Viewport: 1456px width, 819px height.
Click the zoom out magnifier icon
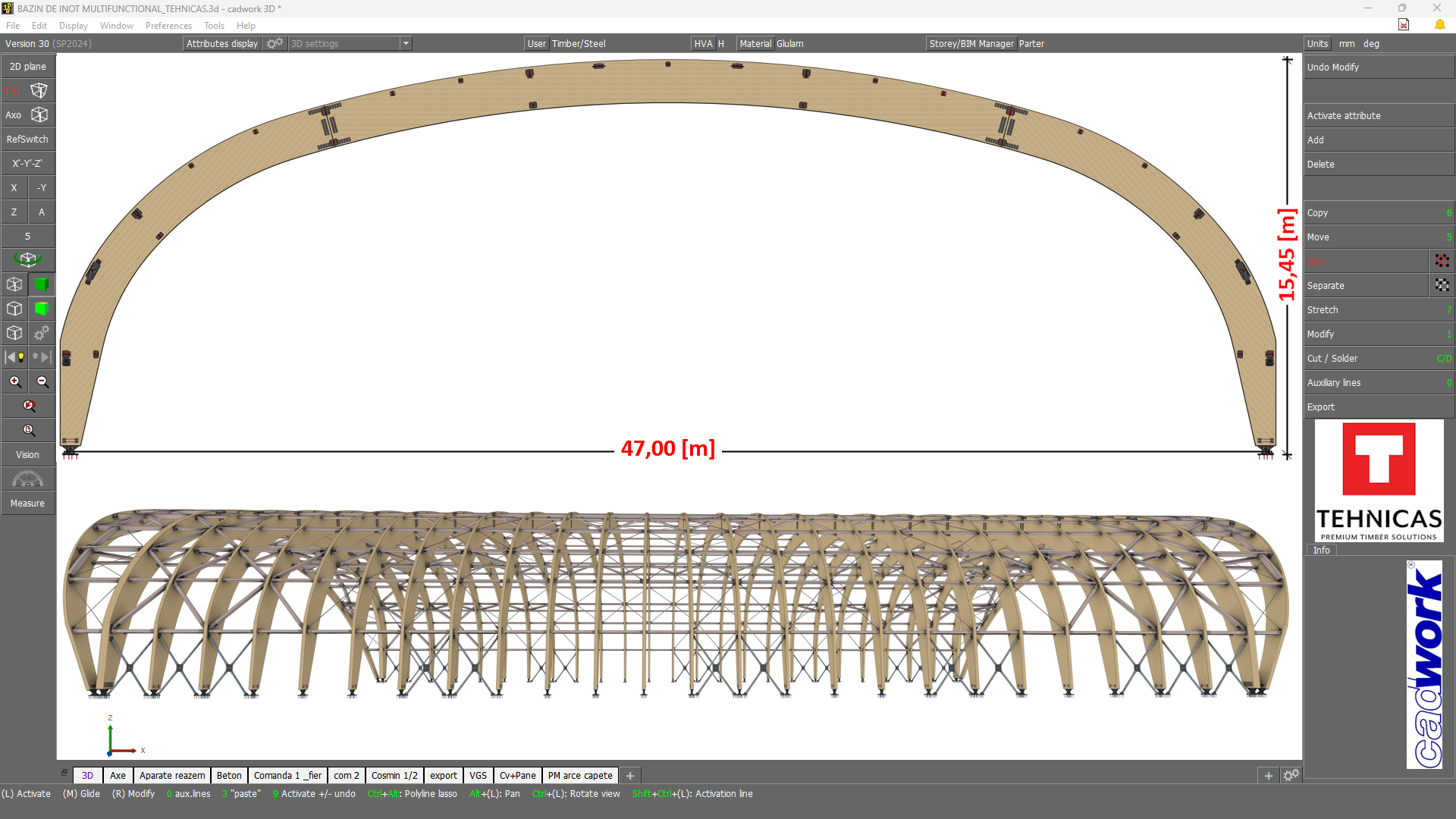tap(42, 381)
